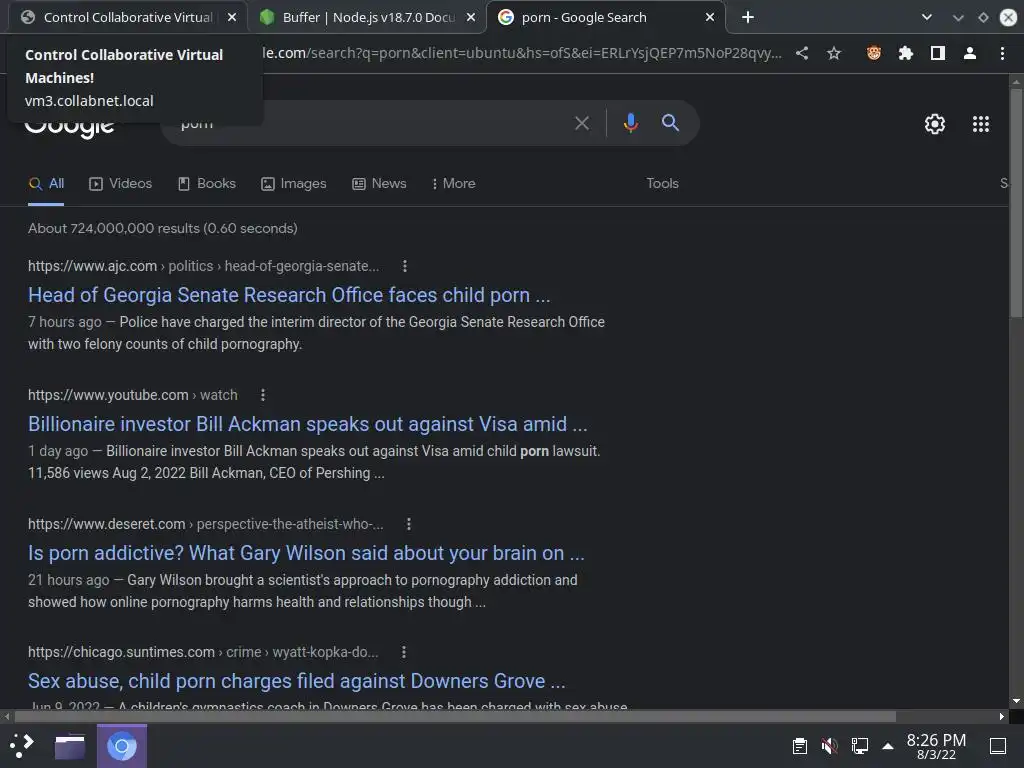
Task: Bookmark this page with the star icon
Action: click(x=834, y=54)
